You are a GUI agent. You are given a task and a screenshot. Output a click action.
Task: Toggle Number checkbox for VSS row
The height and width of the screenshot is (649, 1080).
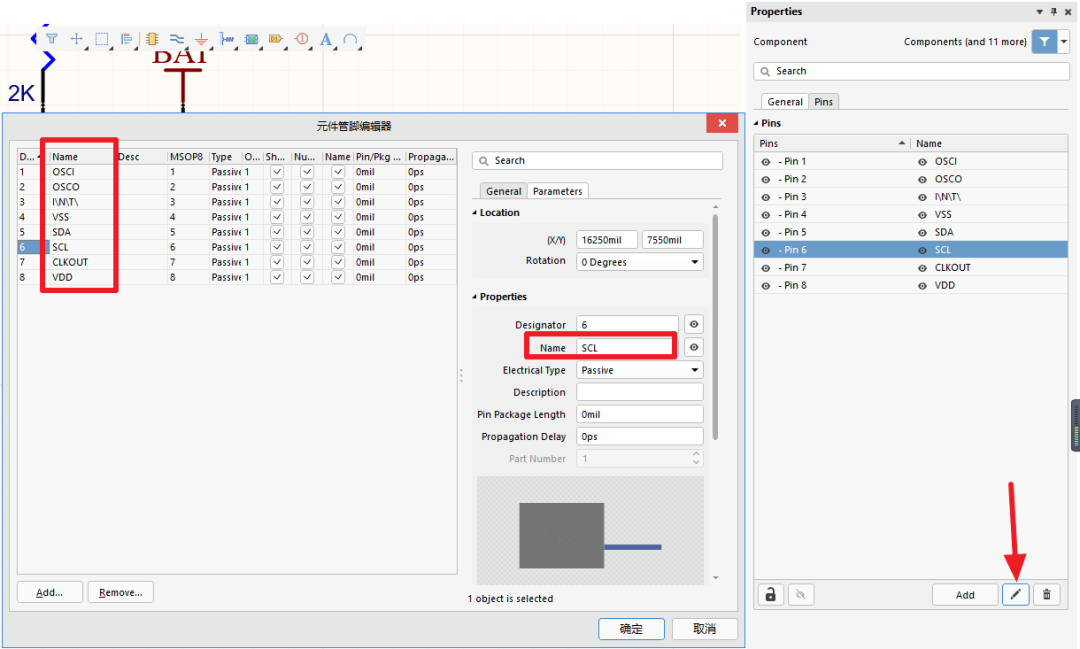307,217
